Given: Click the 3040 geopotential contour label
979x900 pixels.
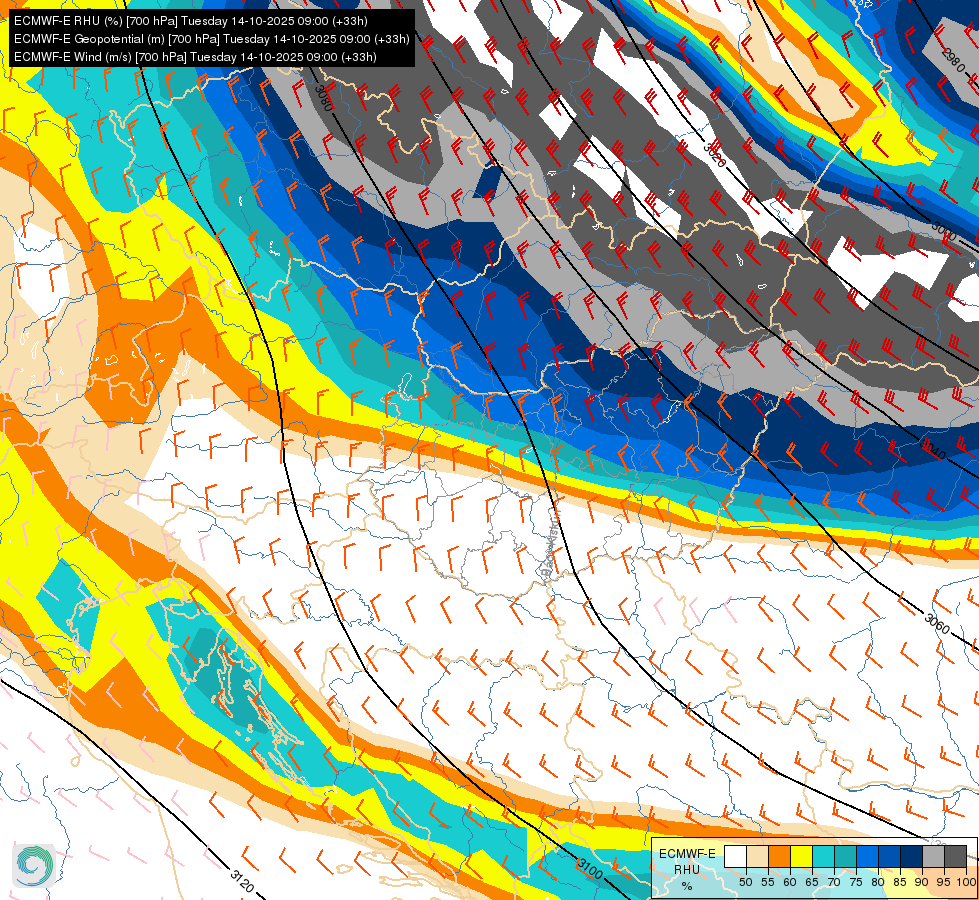Looking at the screenshot, I should tap(933, 449).
